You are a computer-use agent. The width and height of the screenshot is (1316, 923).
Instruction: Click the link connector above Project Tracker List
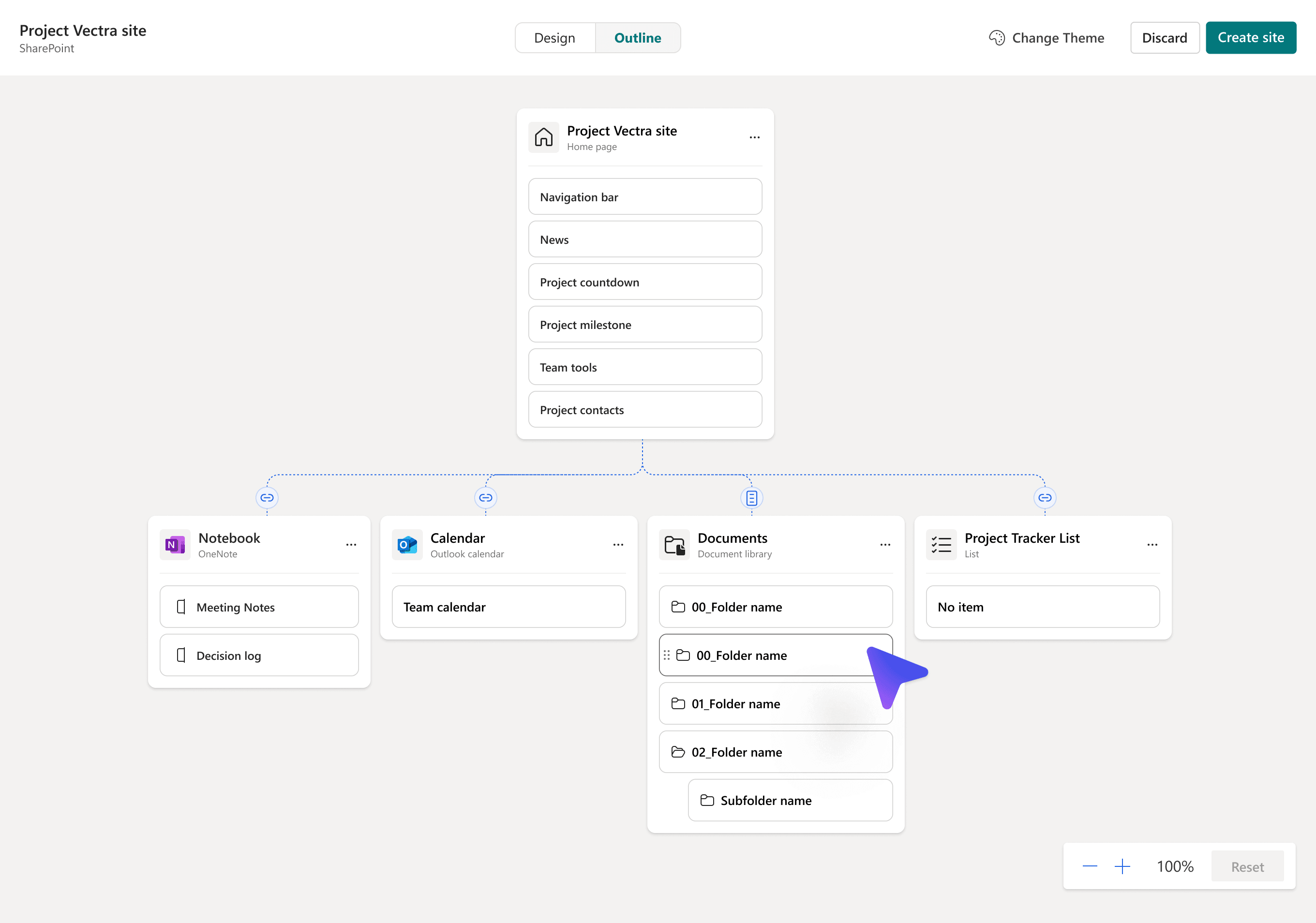coord(1045,498)
